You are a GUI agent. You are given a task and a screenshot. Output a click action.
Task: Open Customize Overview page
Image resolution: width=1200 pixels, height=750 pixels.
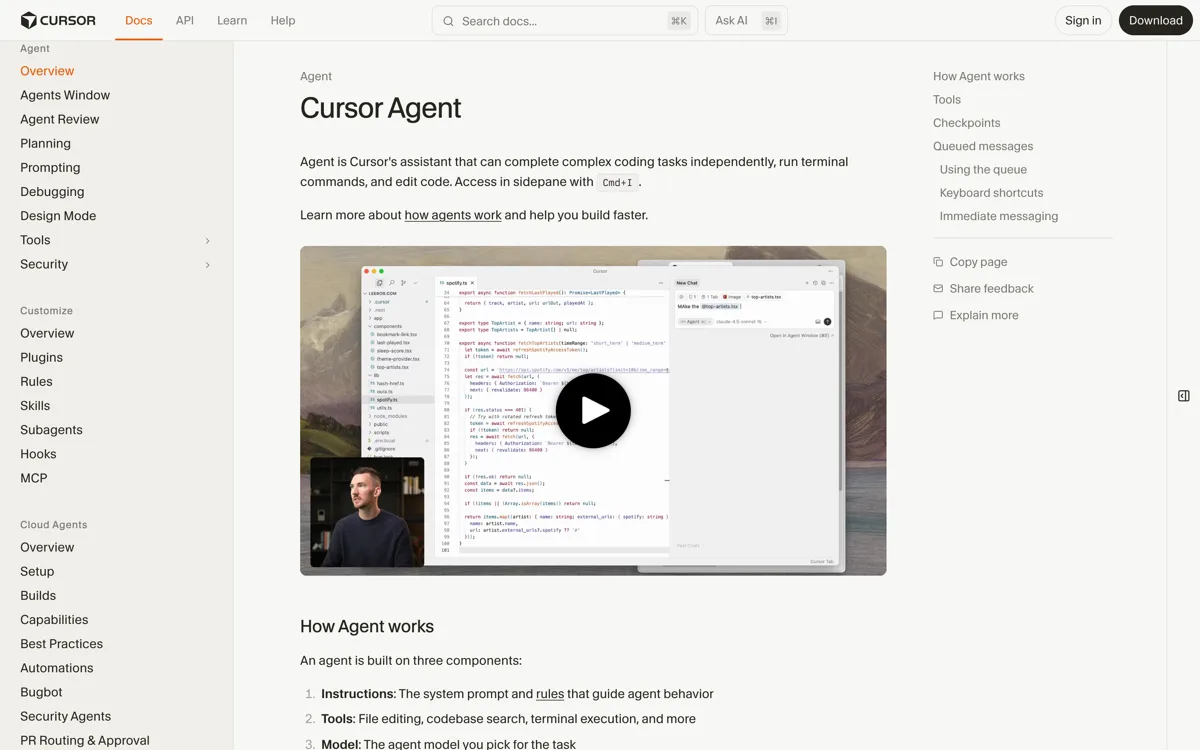point(47,333)
